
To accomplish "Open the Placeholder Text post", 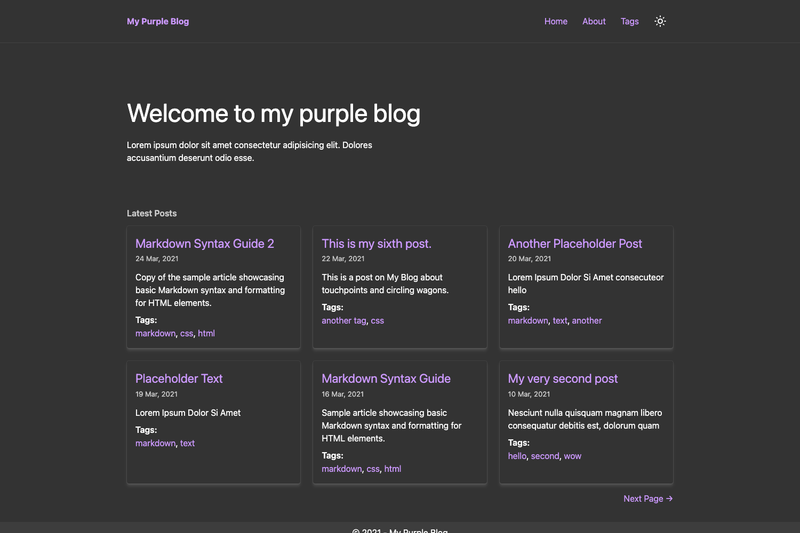I will [179, 378].
